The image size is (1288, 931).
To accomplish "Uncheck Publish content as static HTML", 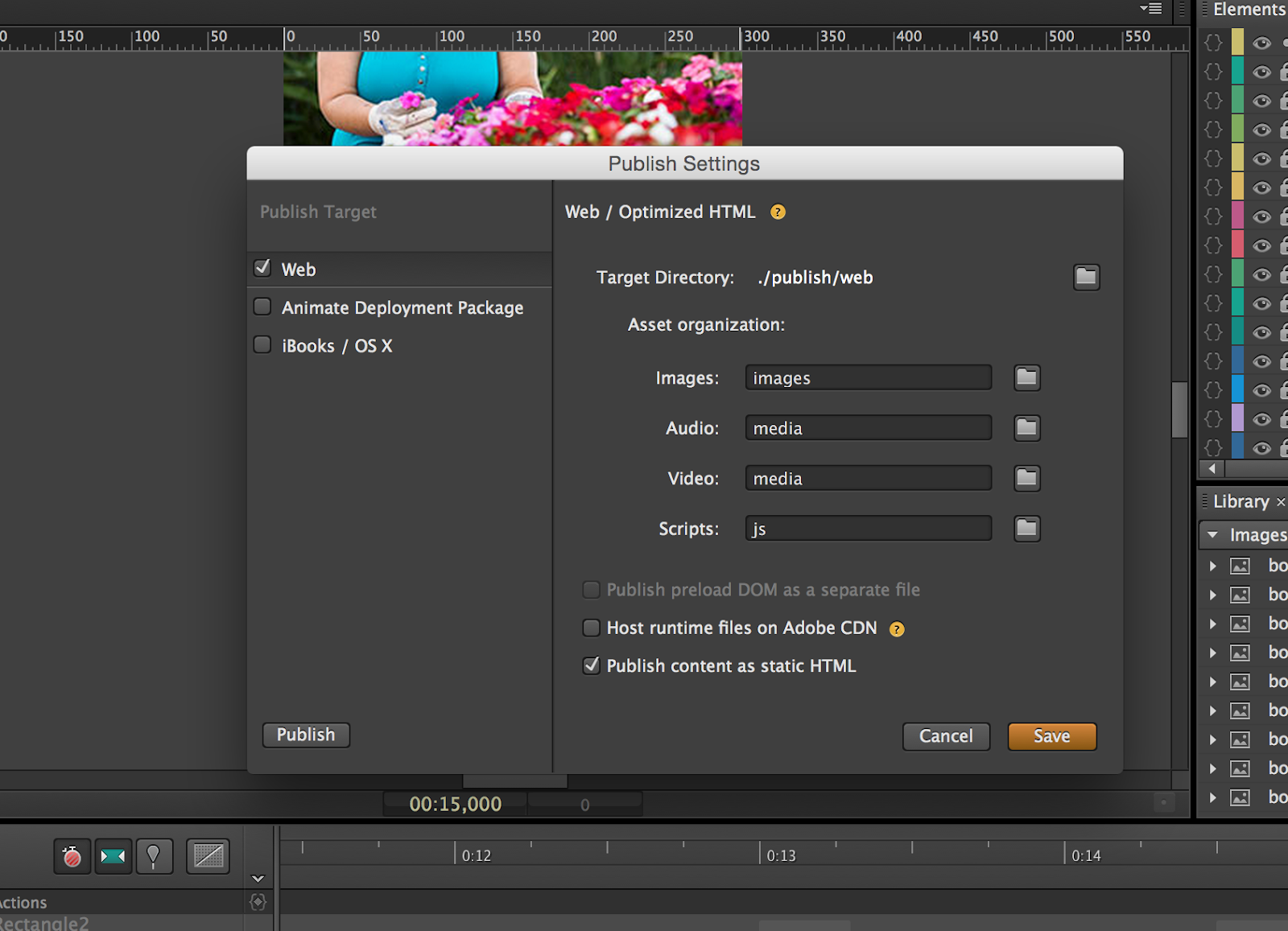I will [591, 665].
